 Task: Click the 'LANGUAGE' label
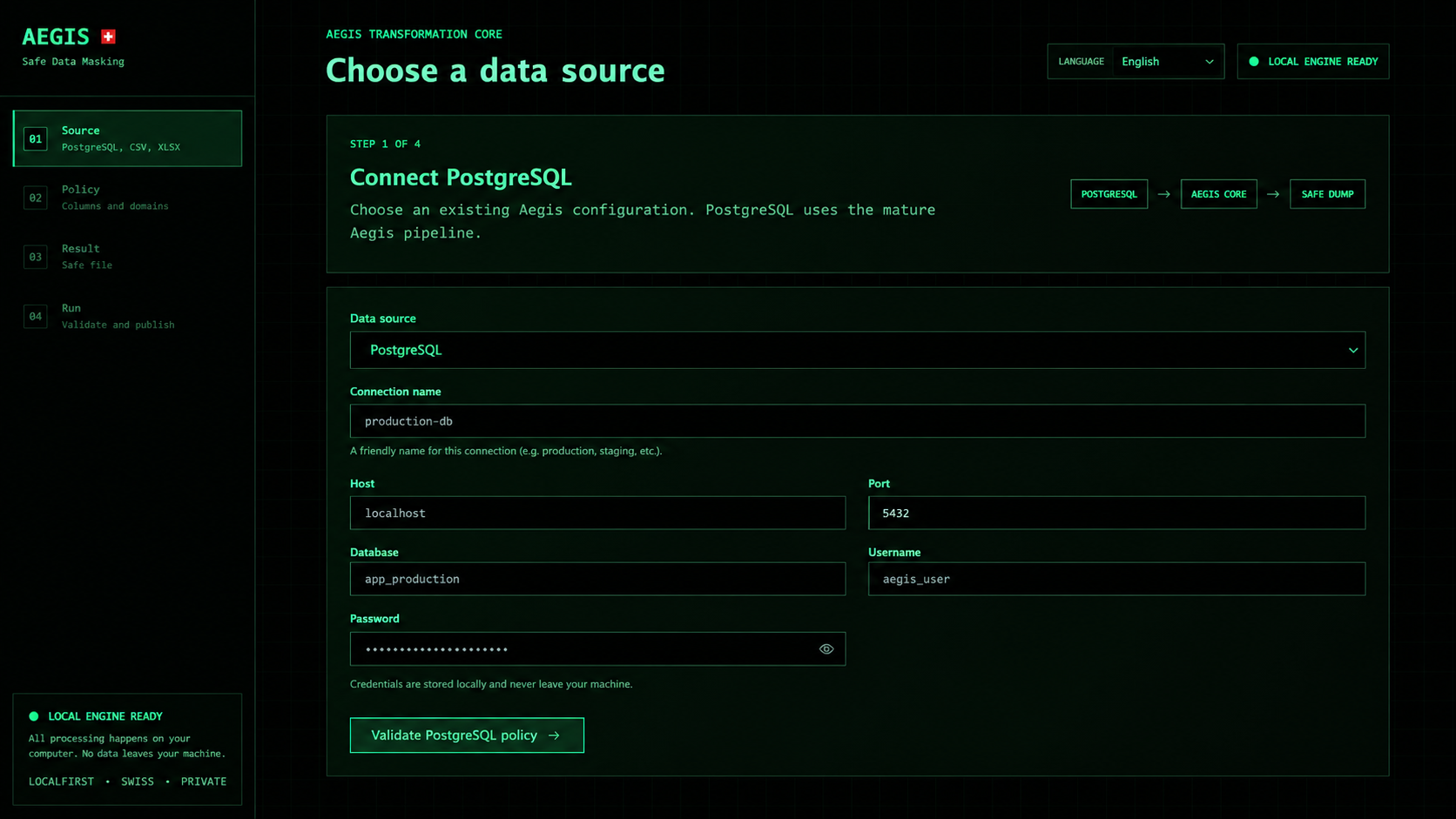(x=1081, y=62)
